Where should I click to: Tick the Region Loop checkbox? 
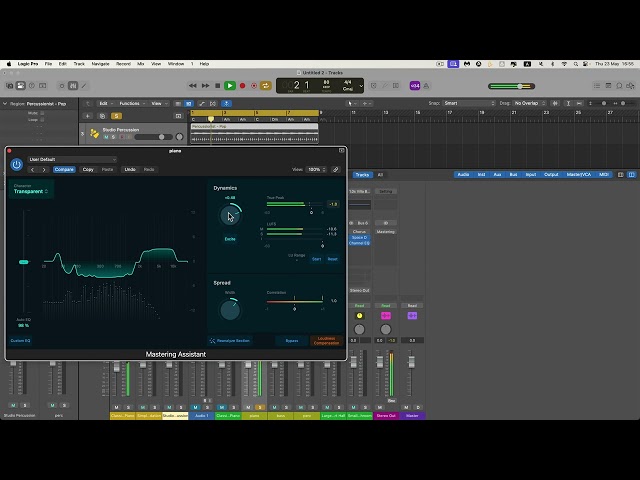point(42,120)
